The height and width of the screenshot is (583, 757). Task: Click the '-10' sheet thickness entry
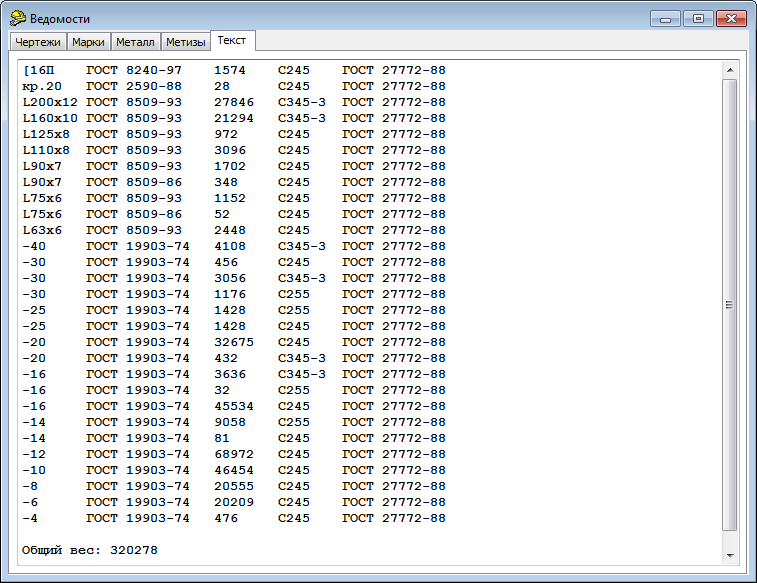pos(34,470)
